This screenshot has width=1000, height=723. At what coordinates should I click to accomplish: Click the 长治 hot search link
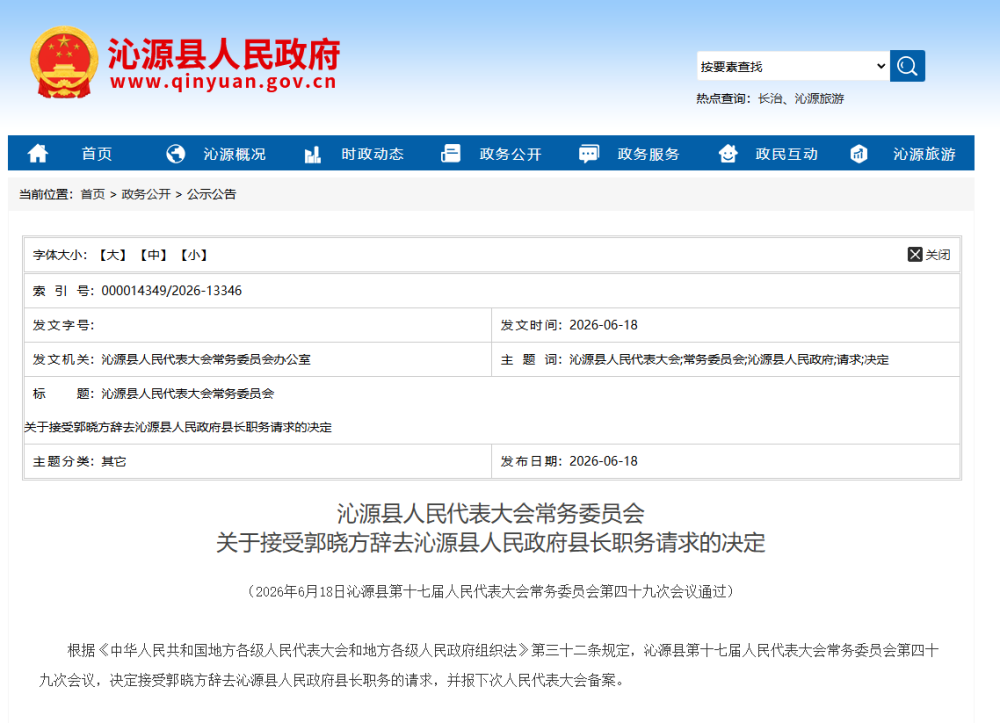tap(770, 99)
